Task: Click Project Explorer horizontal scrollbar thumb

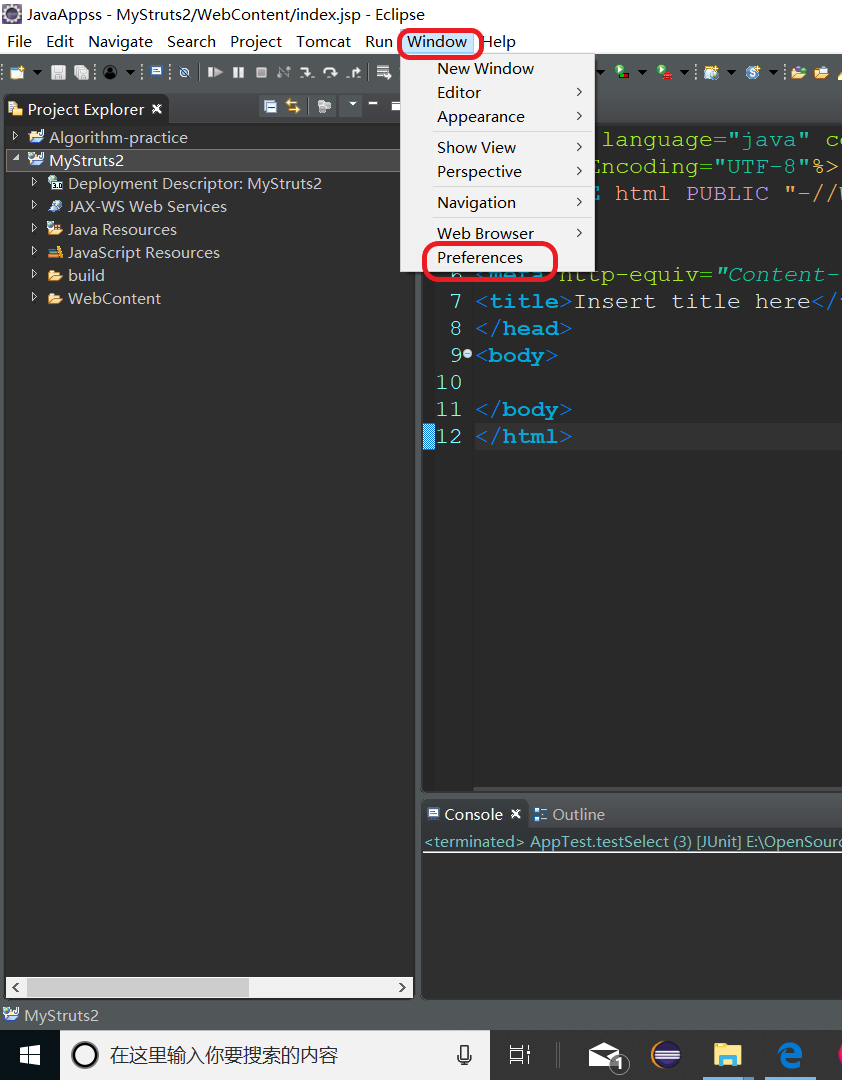Action: tap(138, 987)
